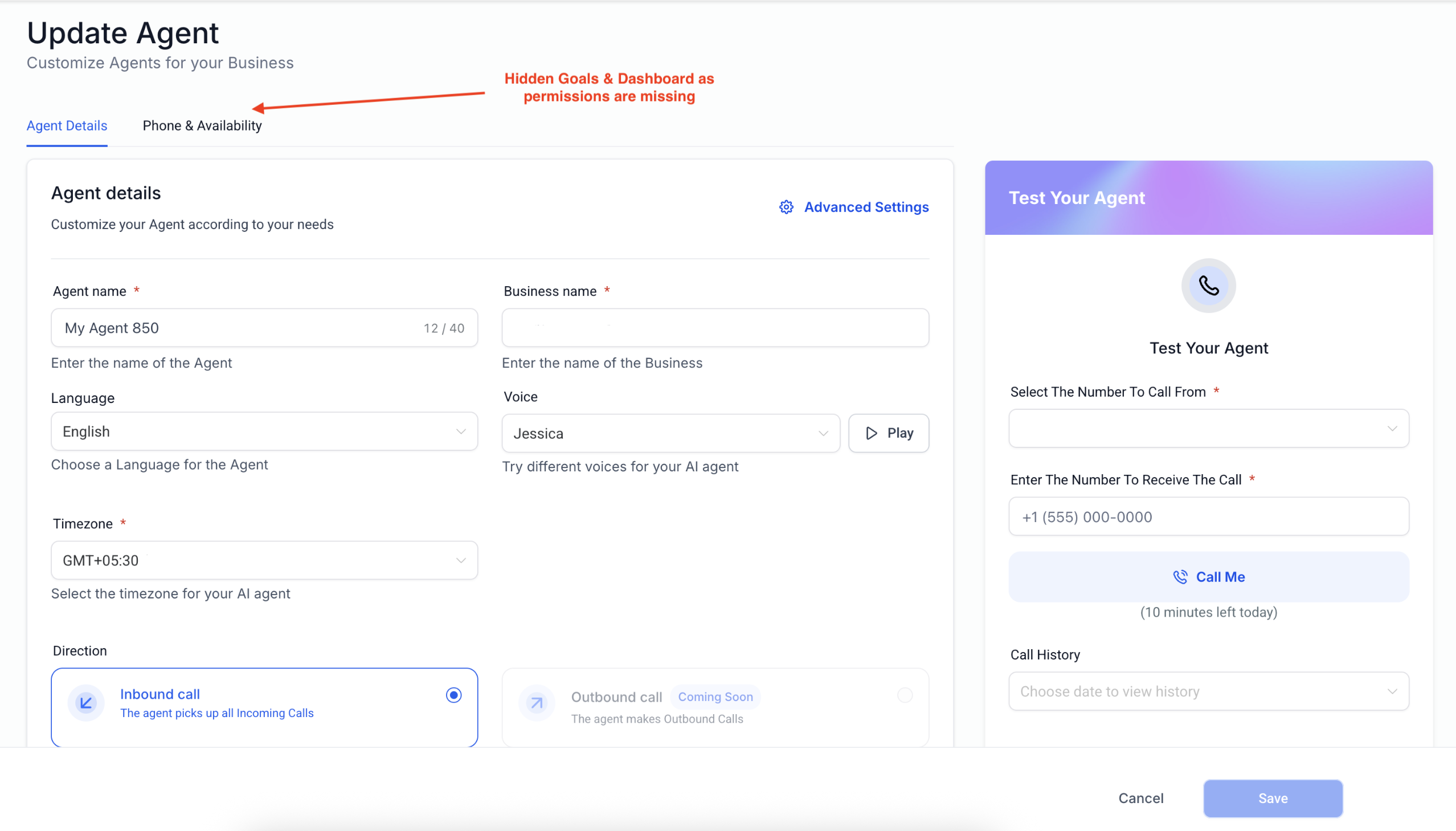Click the Business name input field
Screen dimensions: 1456x831
(715, 328)
